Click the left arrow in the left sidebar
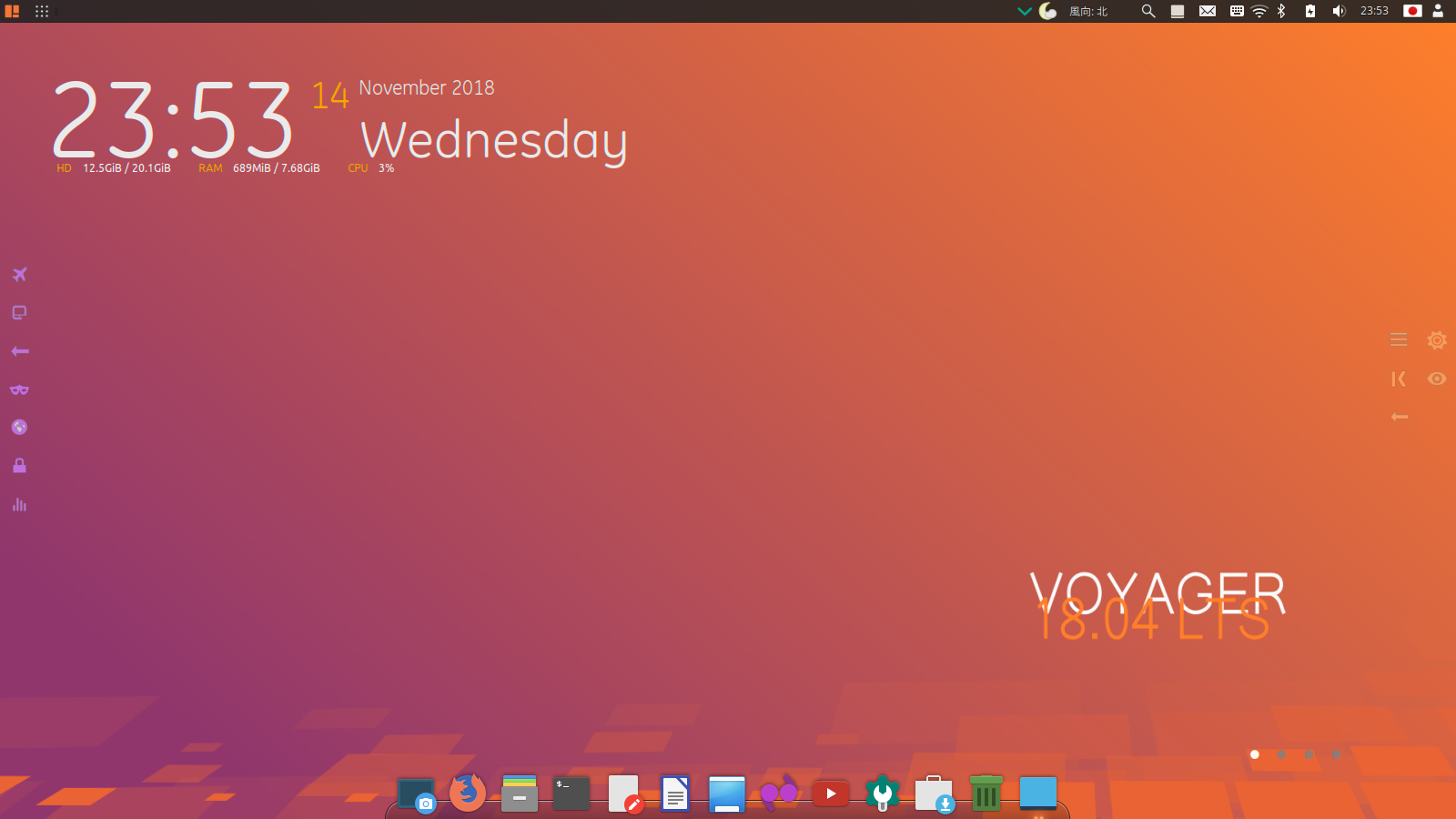The width and height of the screenshot is (1456, 819). [20, 351]
